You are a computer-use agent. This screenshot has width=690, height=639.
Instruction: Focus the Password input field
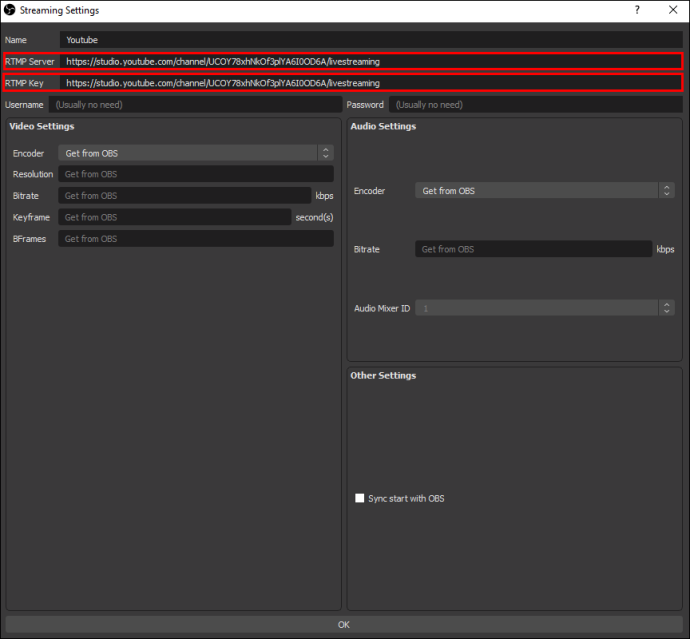coord(536,105)
